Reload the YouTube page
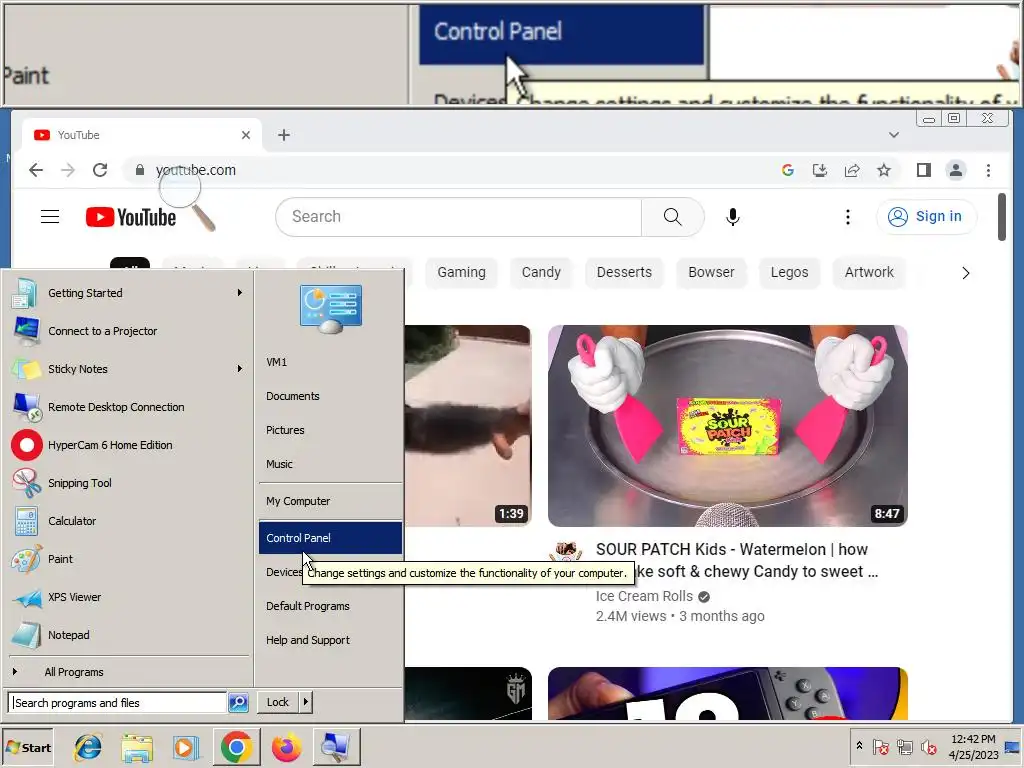This screenshot has height=768, width=1024. pos(100,170)
